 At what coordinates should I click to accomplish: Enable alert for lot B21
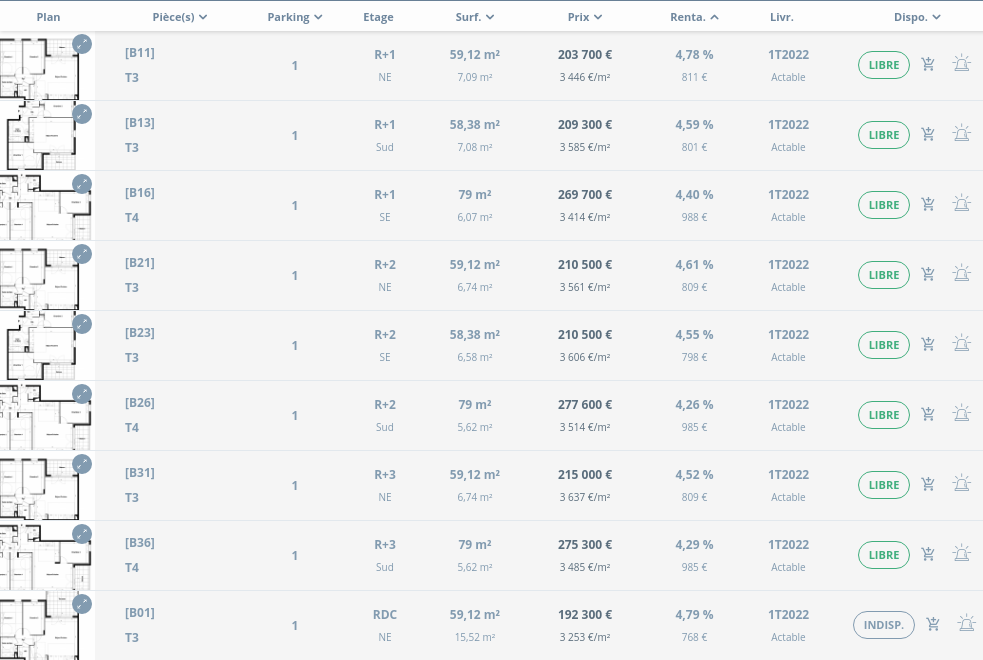[961, 275]
